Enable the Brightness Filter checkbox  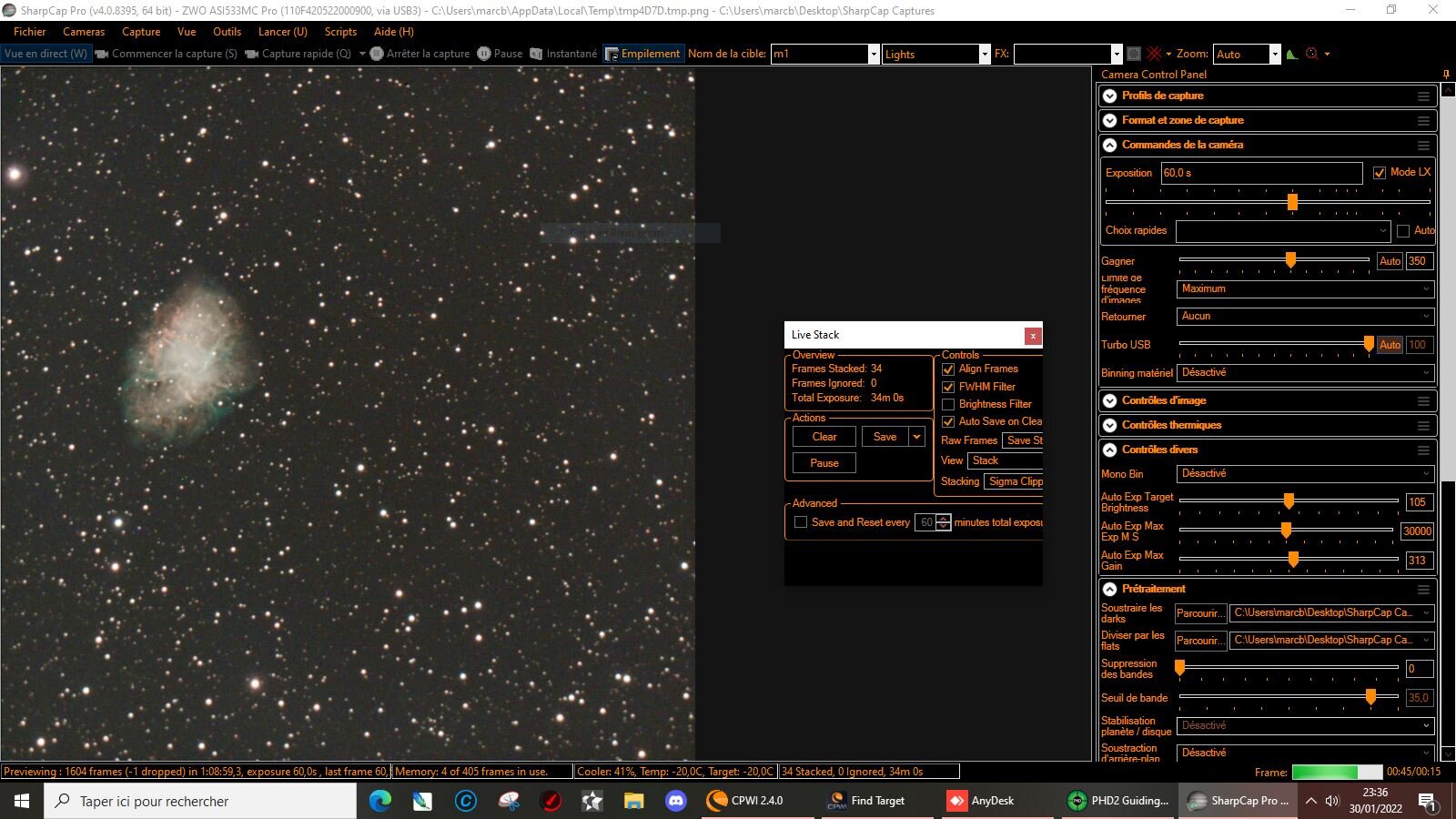[948, 404]
